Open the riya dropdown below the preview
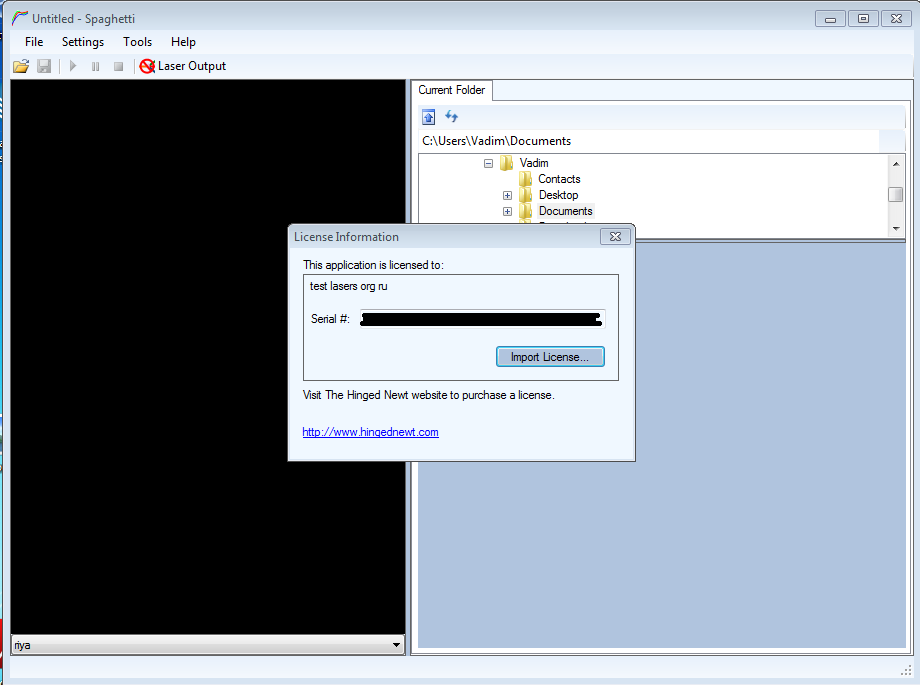 pyautogui.click(x=397, y=645)
